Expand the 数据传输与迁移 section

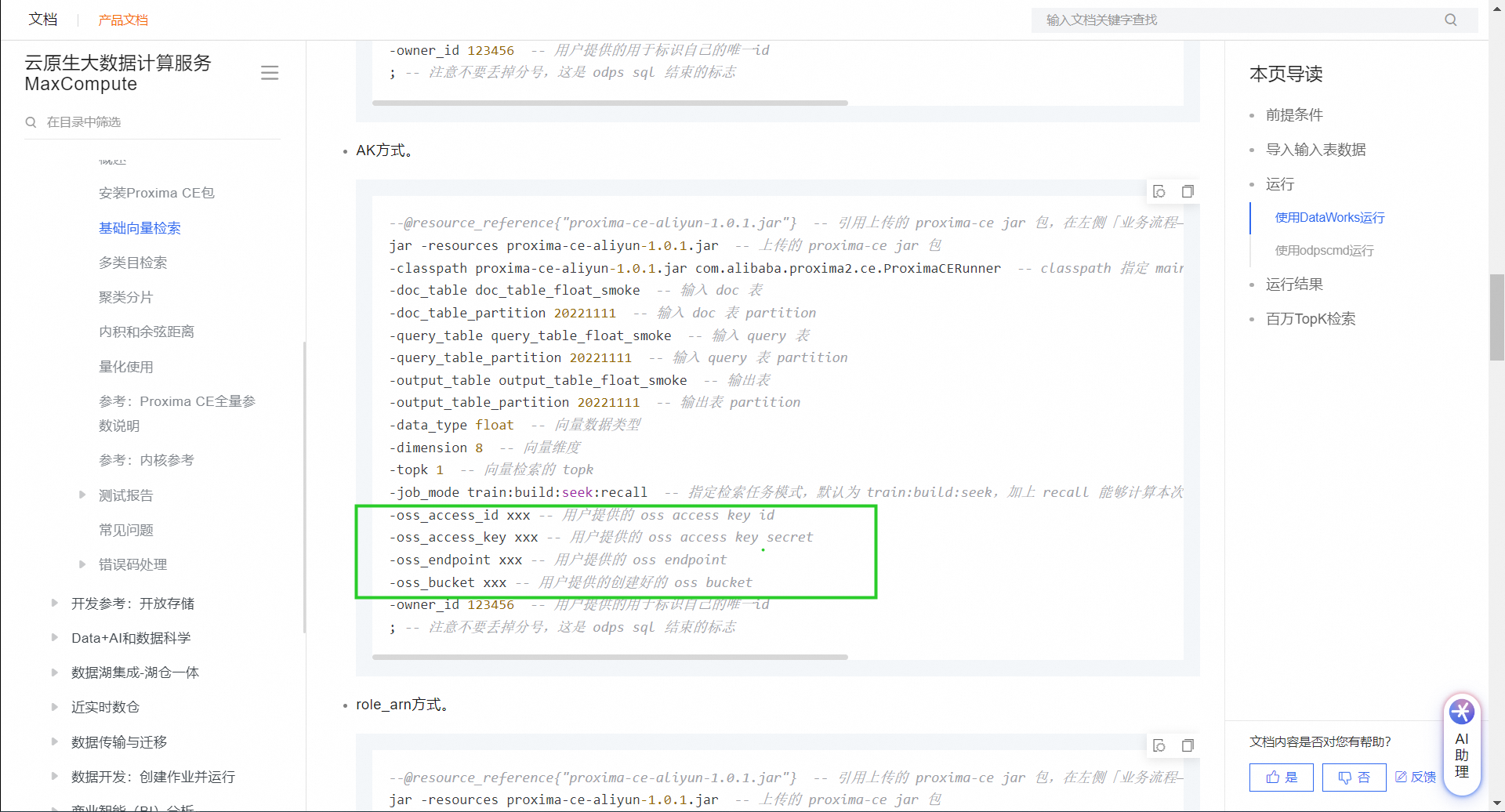55,741
